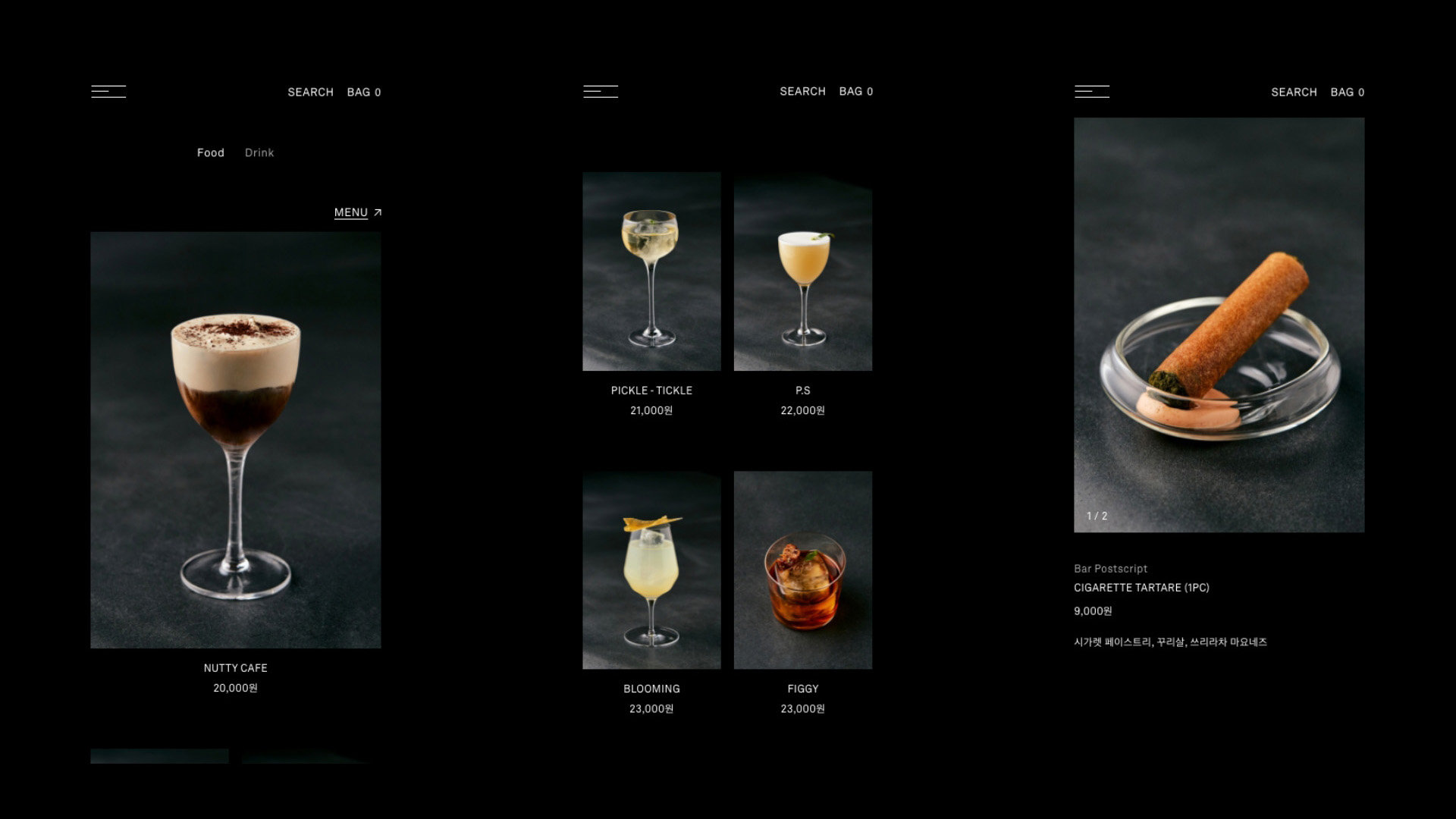
Task: Select the Nutty Cafe cocktail photo
Action: (x=236, y=440)
